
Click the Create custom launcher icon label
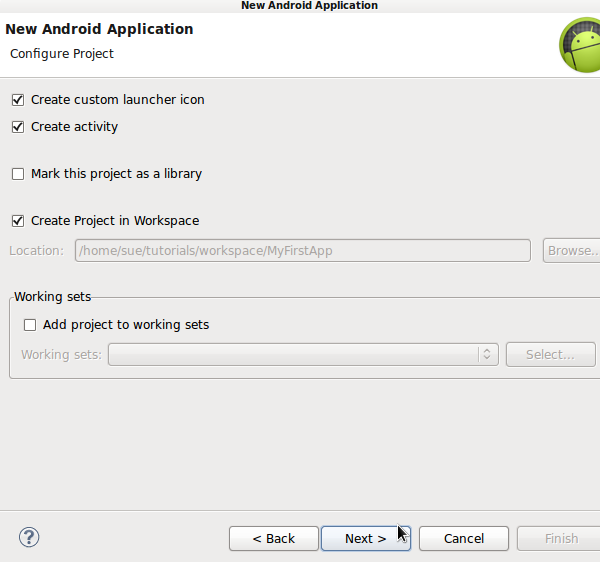pos(118,100)
